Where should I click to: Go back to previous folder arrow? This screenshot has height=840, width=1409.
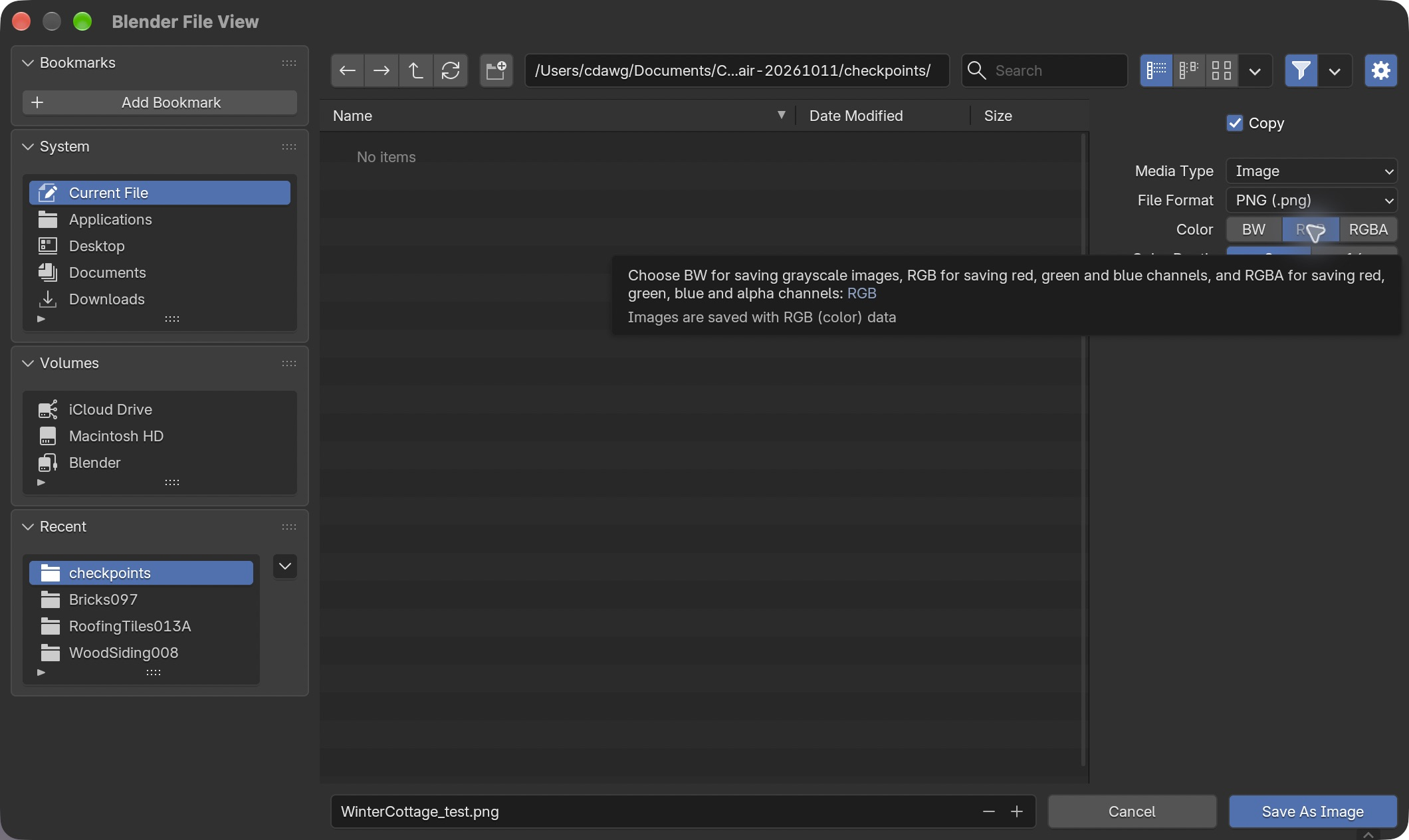348,70
